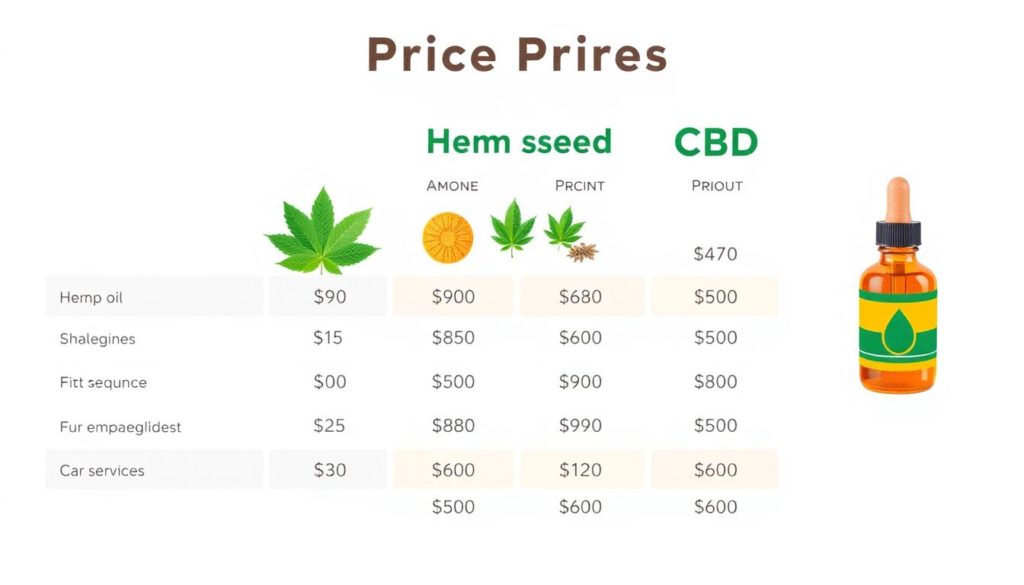This screenshot has width=1024, height=585.
Task: Click the "Prcint" subheader label
Action: 580,186
